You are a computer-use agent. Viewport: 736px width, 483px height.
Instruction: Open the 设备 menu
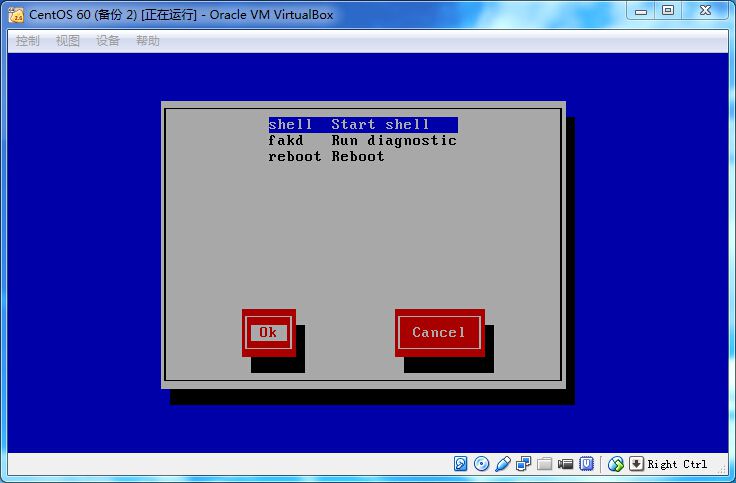point(108,41)
